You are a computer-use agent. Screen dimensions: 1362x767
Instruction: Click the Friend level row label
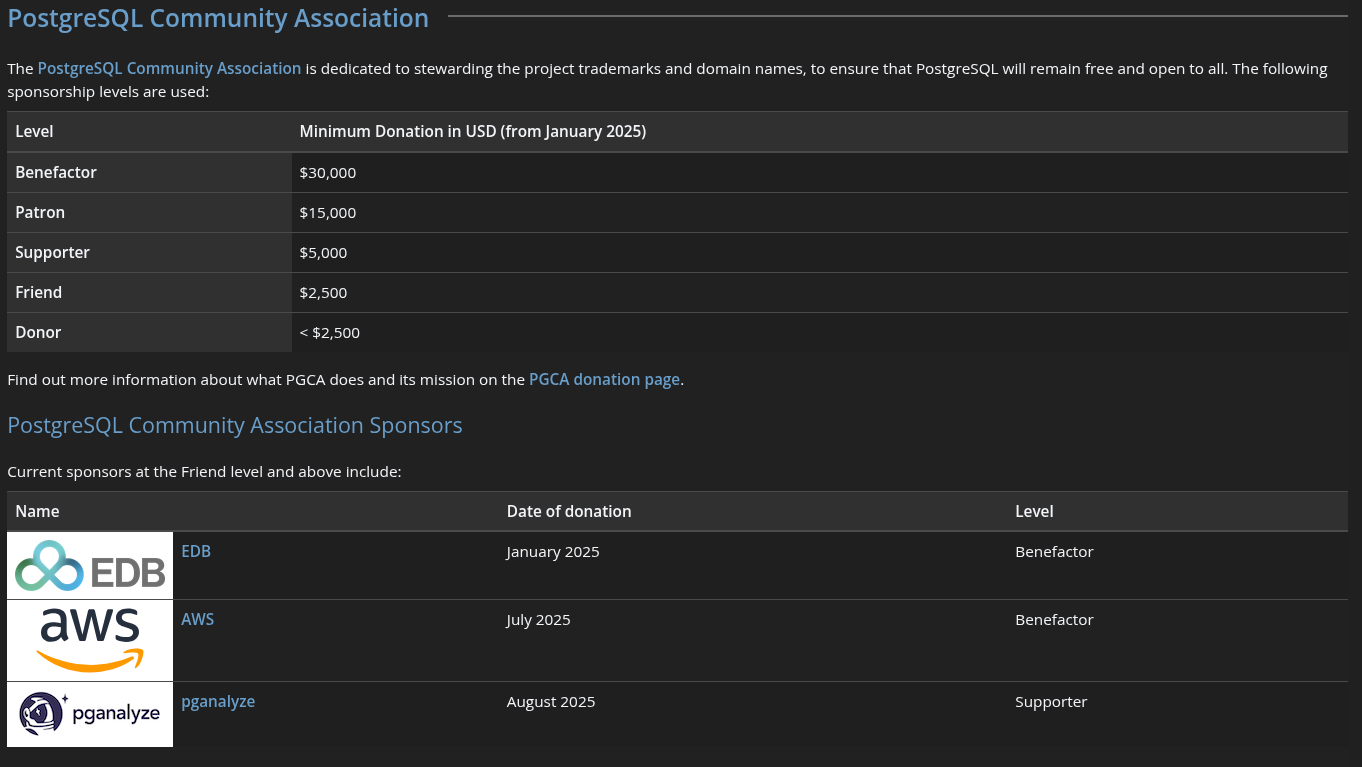149,292
